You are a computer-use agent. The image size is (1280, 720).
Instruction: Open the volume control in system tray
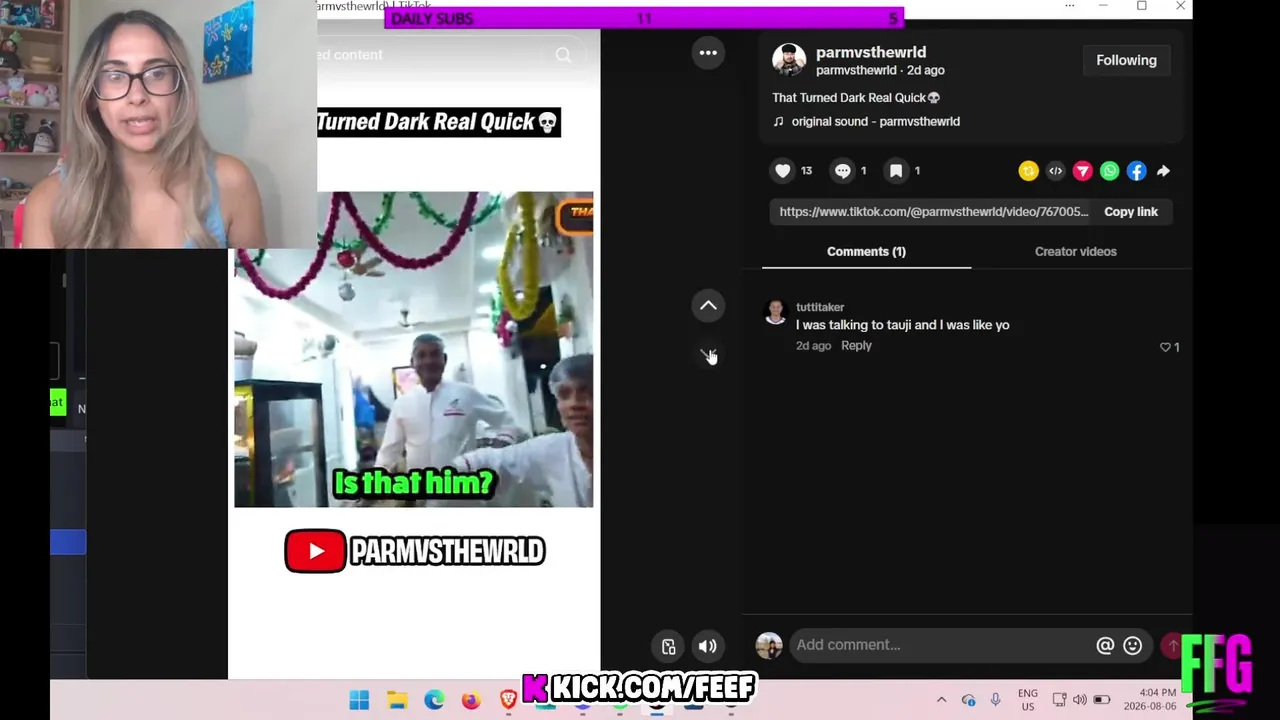click(x=1080, y=700)
